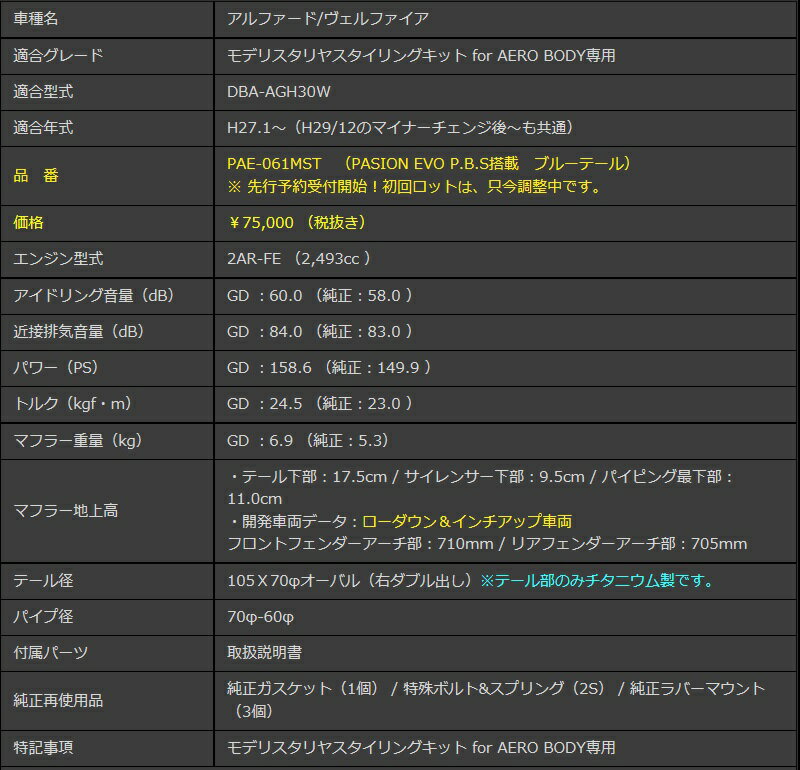The image size is (800, 770).
Task: Click the 特記事項 row label
Action: (43, 747)
